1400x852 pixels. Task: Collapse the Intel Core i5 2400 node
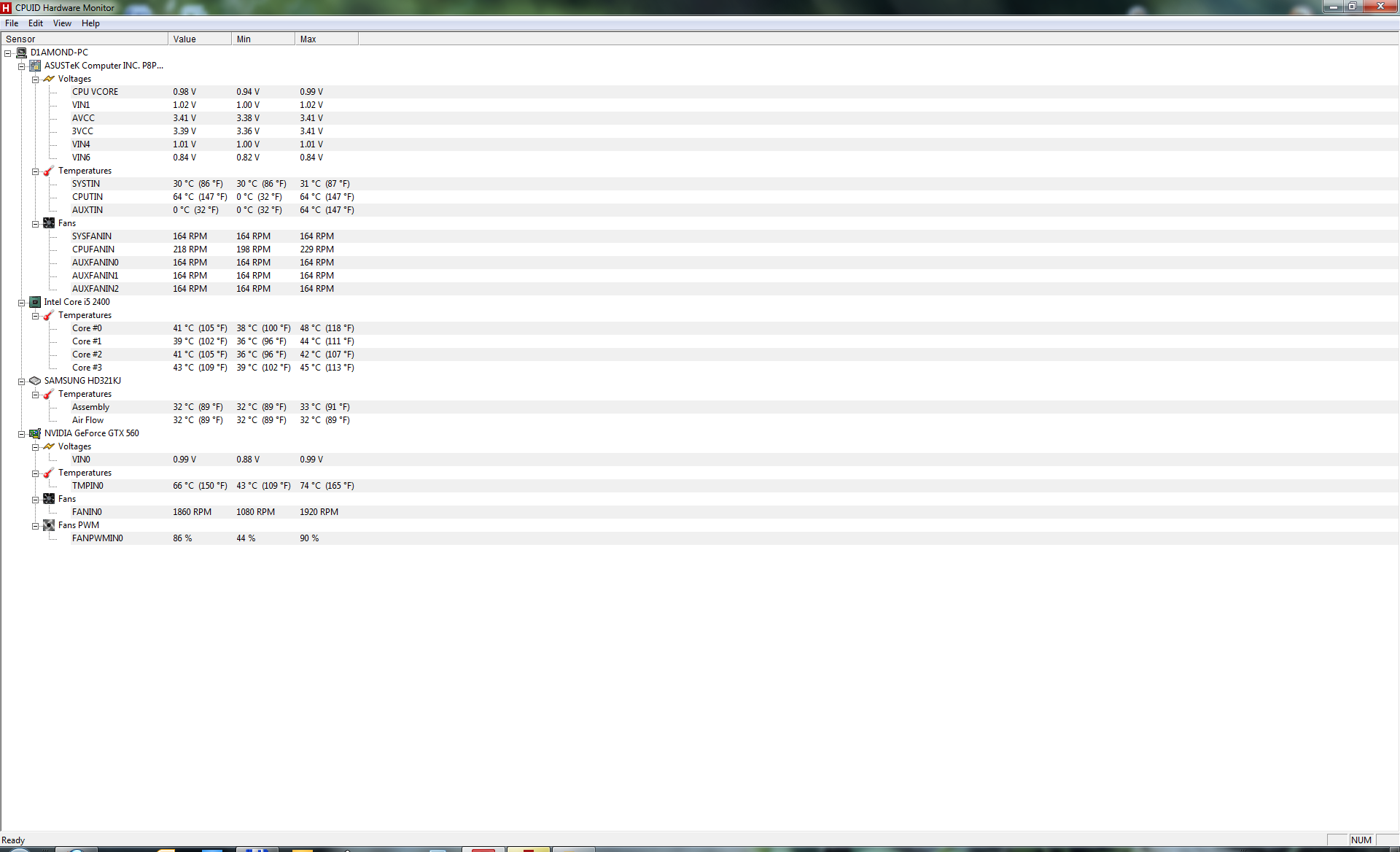pyautogui.click(x=22, y=303)
